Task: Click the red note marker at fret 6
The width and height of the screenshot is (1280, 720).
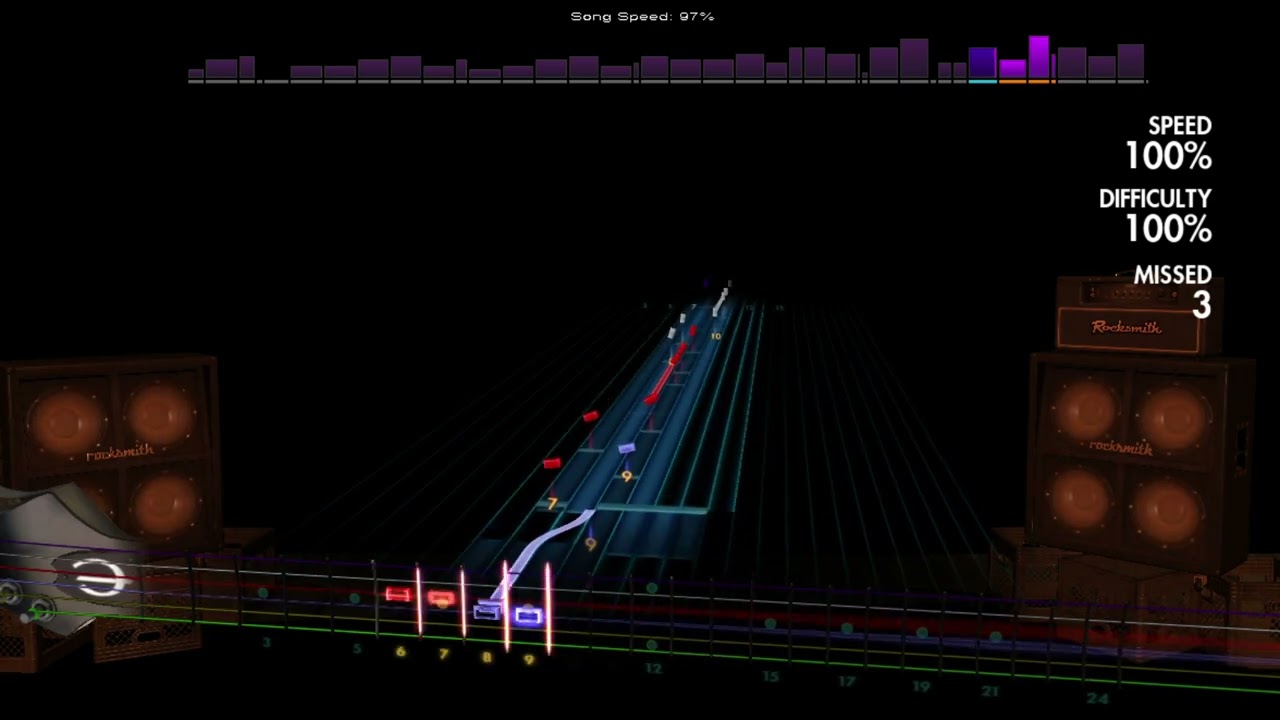Action: (x=398, y=595)
